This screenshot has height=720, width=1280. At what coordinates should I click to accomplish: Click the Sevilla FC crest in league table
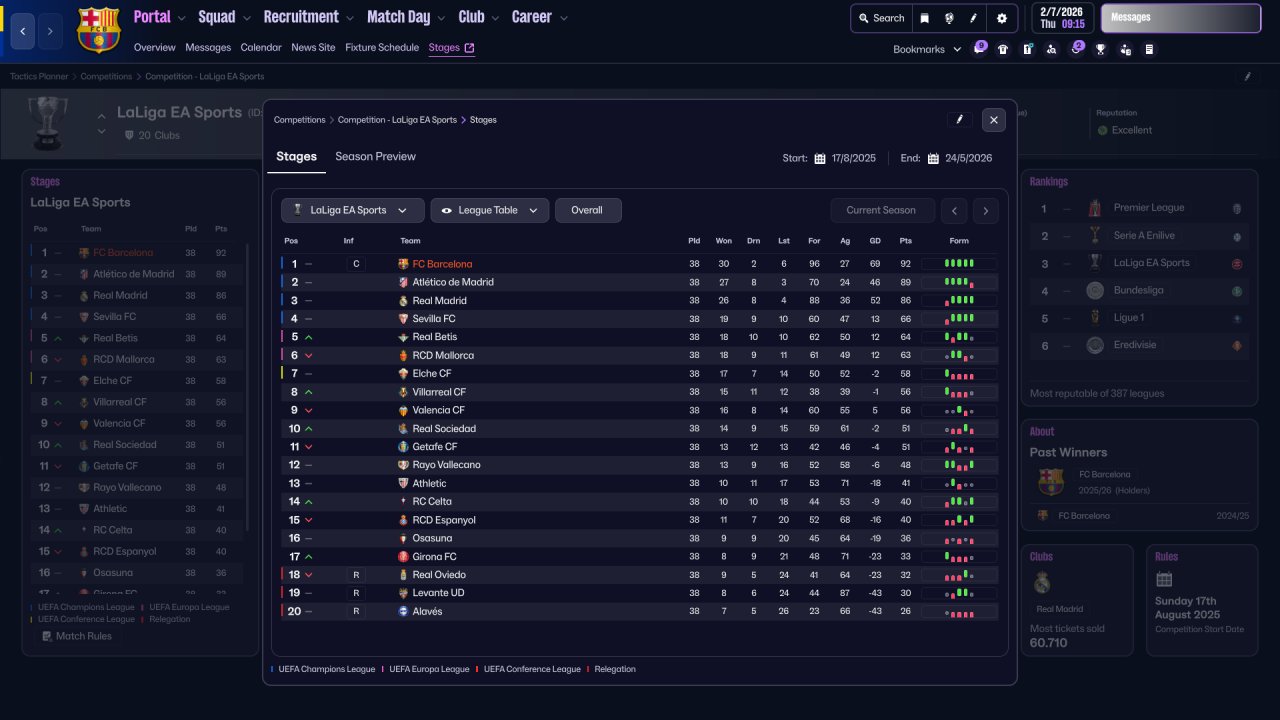pos(404,319)
